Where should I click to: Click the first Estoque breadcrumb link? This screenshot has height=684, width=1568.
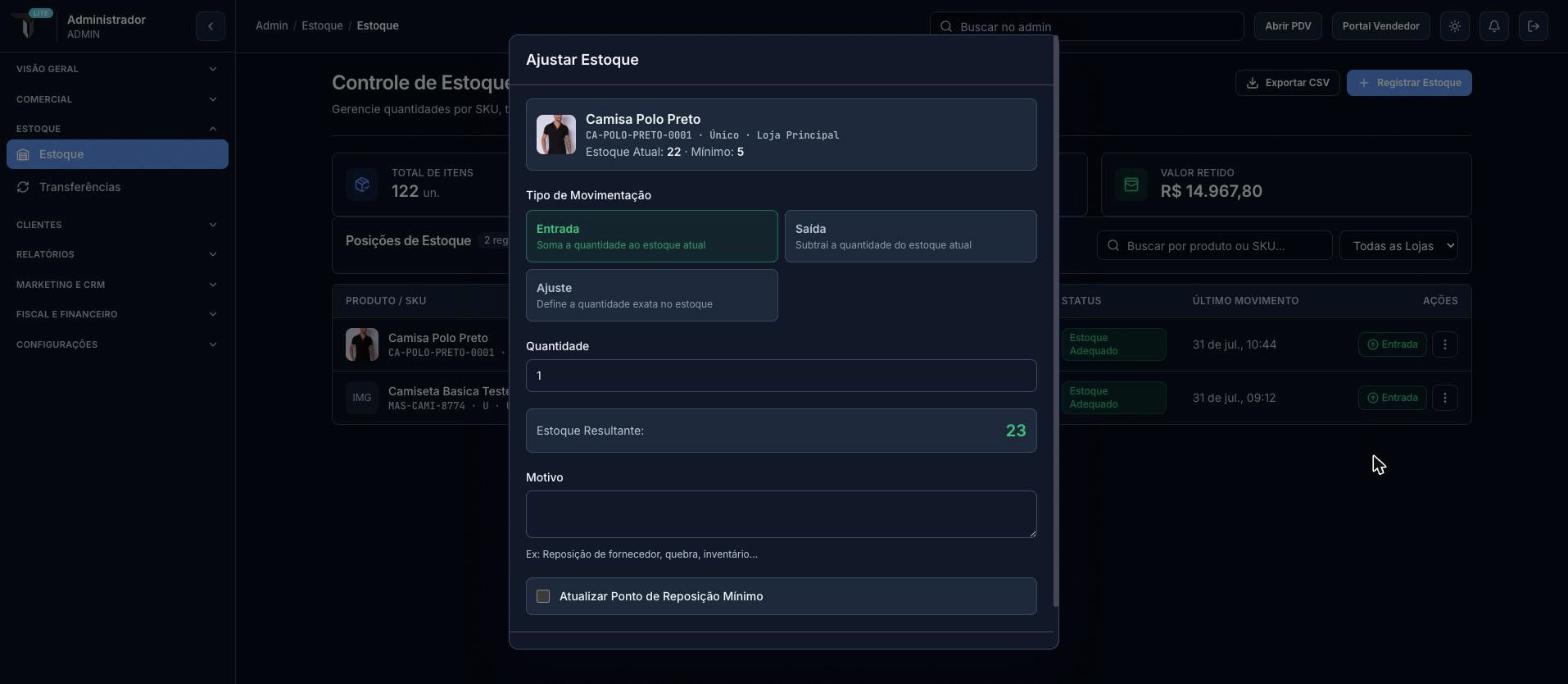tap(322, 26)
